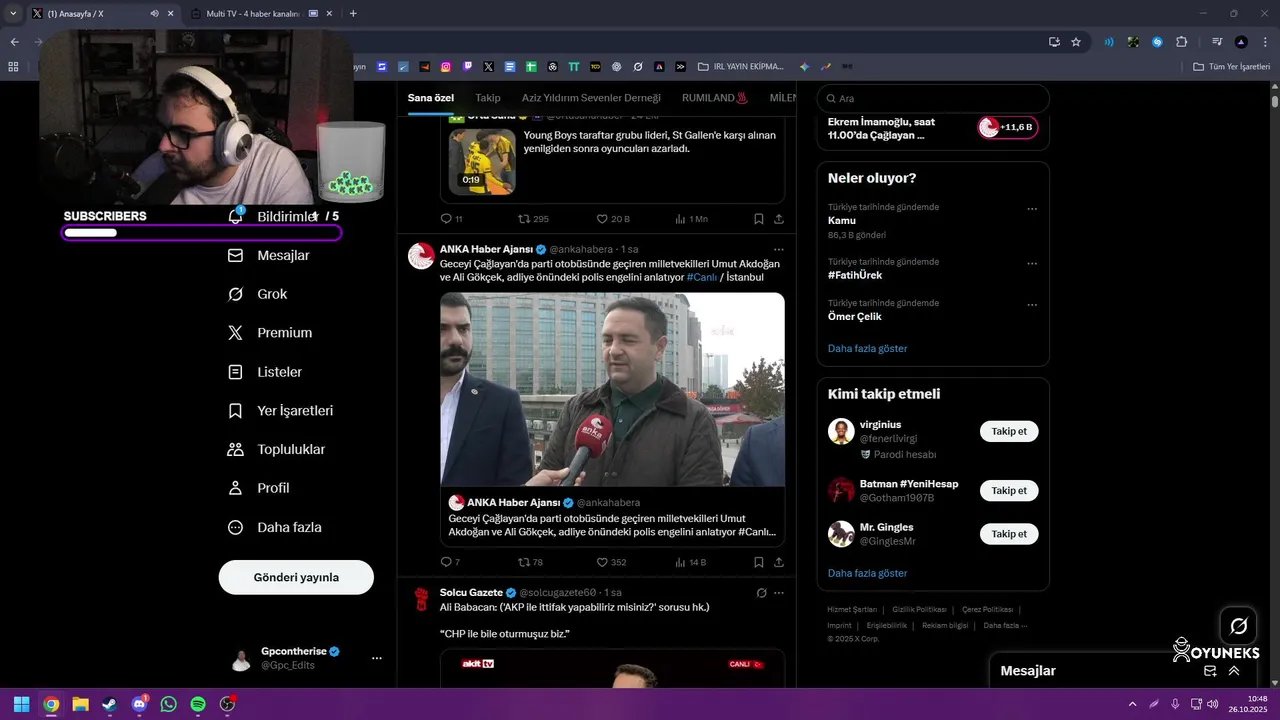Bookmark the Young Boys post
Image resolution: width=1280 pixels, height=720 pixels.
point(759,219)
